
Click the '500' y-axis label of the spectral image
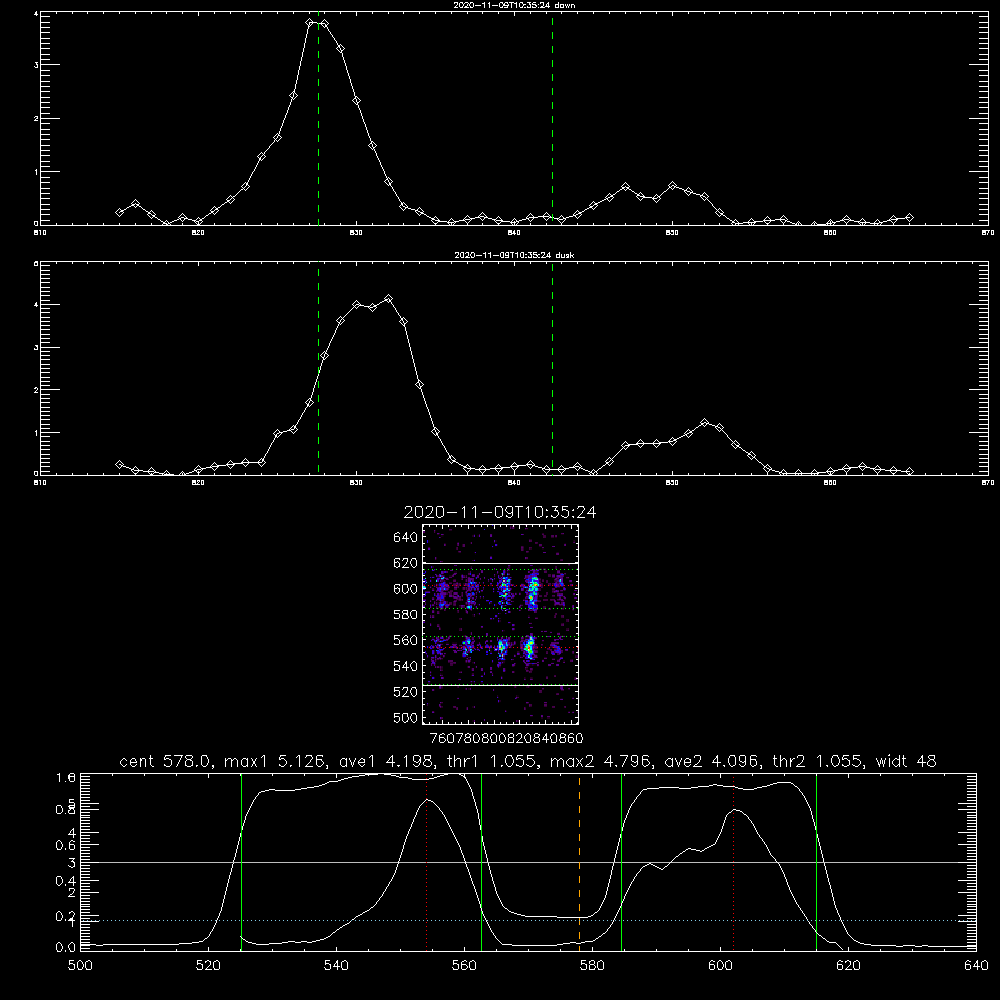pos(405,717)
